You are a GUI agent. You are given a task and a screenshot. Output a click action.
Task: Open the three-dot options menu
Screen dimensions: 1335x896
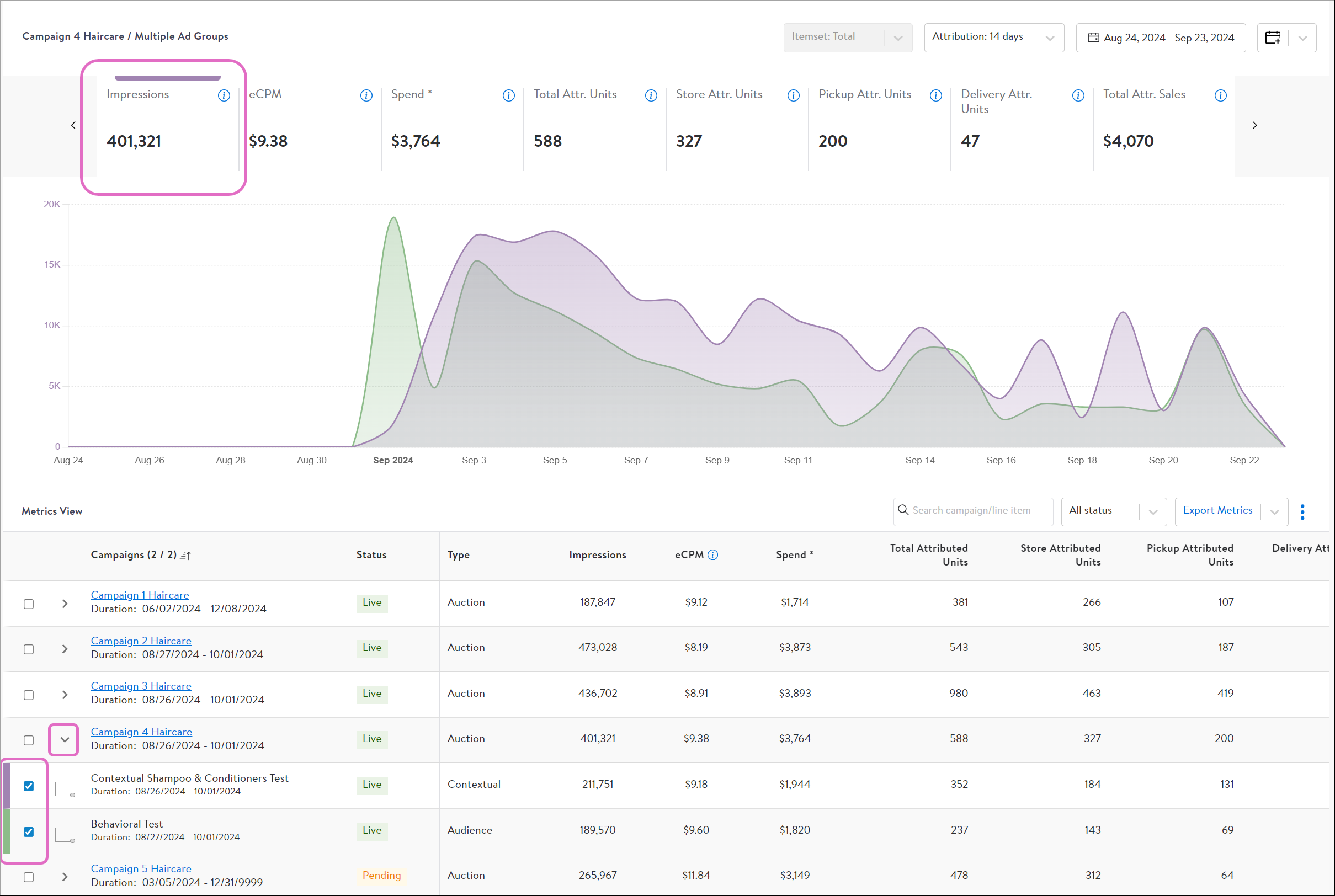click(x=1302, y=511)
